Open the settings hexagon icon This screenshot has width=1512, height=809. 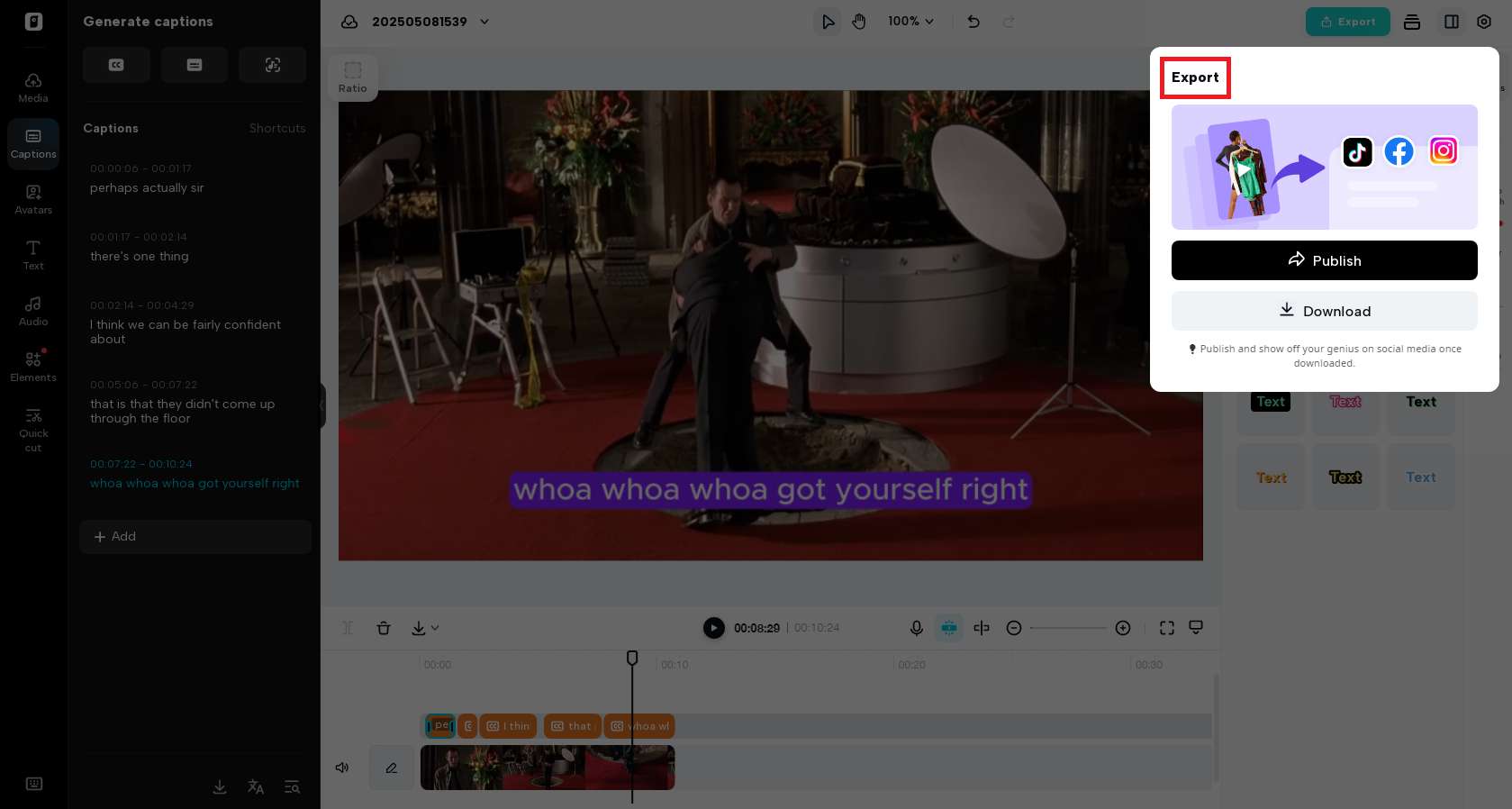[x=1484, y=22]
